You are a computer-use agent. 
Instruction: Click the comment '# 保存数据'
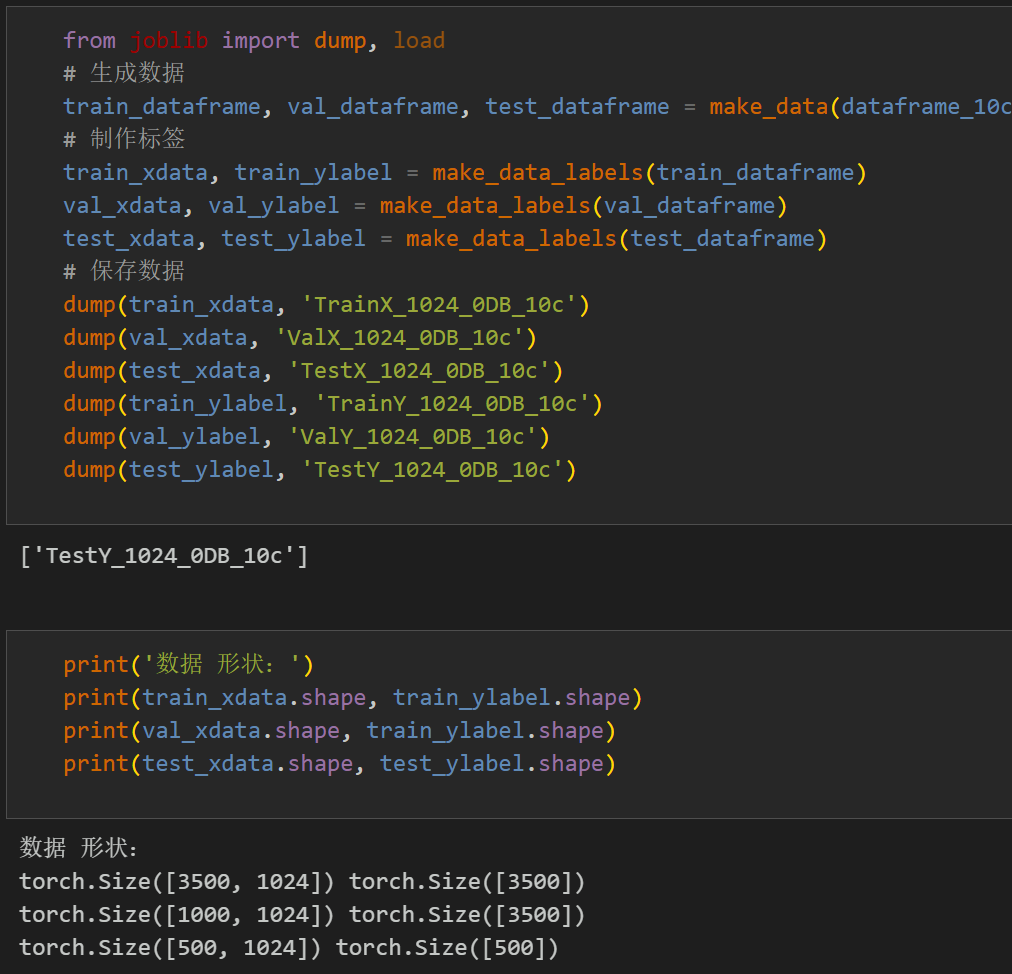(124, 271)
